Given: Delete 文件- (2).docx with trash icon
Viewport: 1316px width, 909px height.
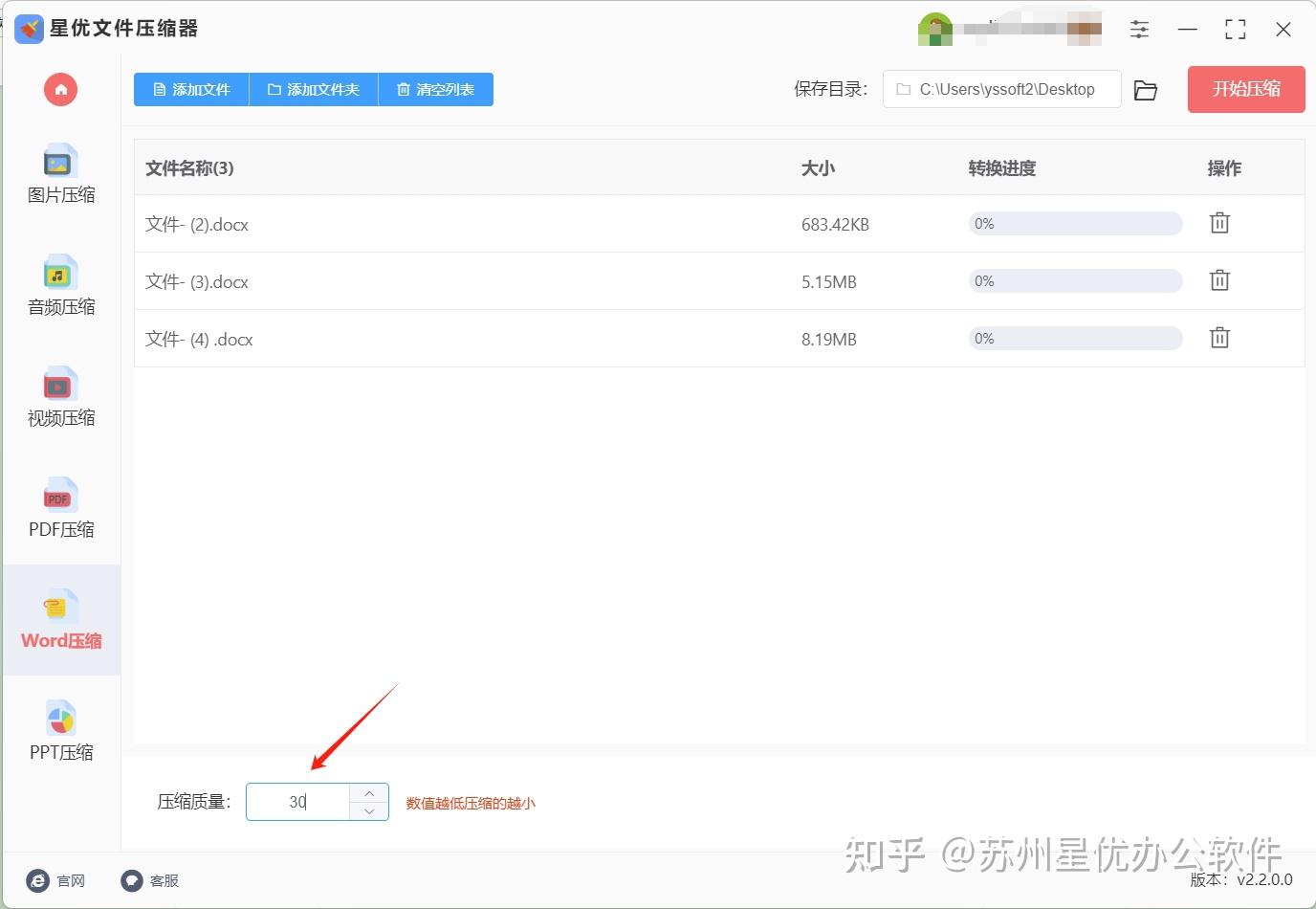Looking at the screenshot, I should tap(1219, 223).
